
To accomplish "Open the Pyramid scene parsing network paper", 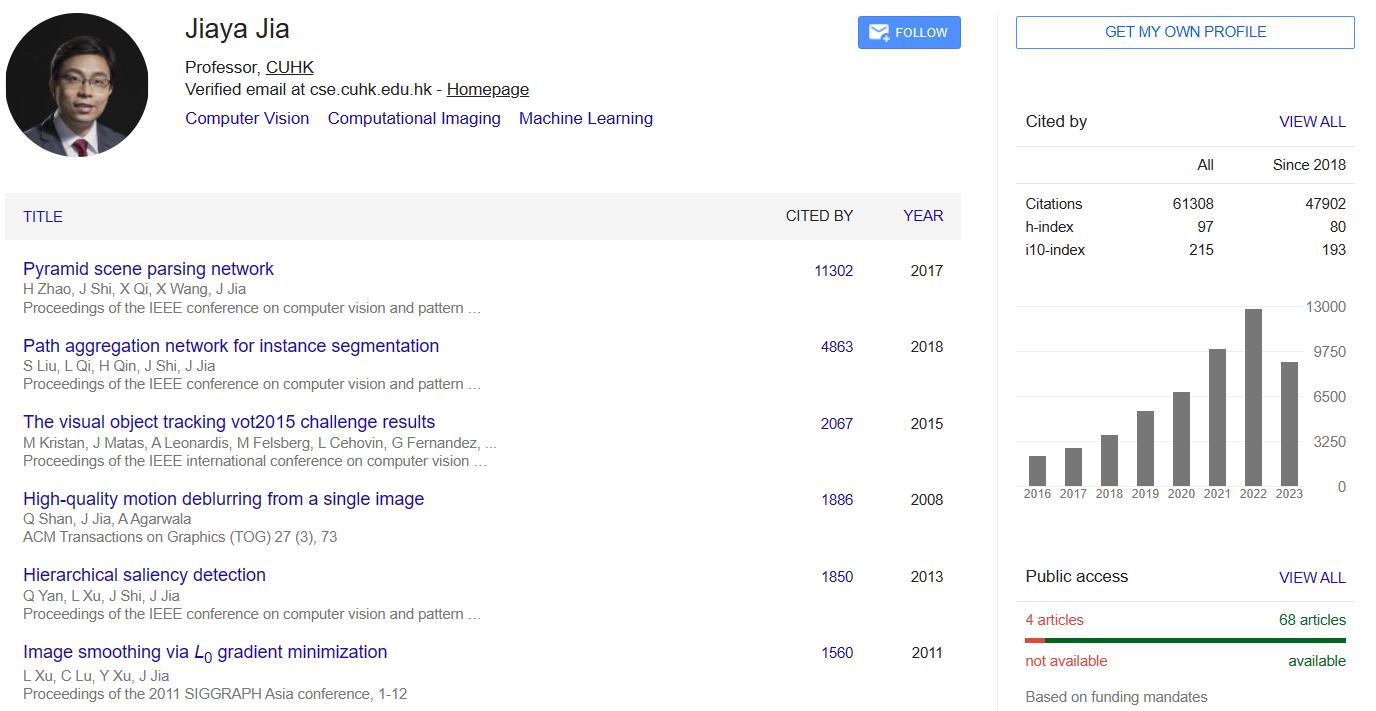I will 147,269.
